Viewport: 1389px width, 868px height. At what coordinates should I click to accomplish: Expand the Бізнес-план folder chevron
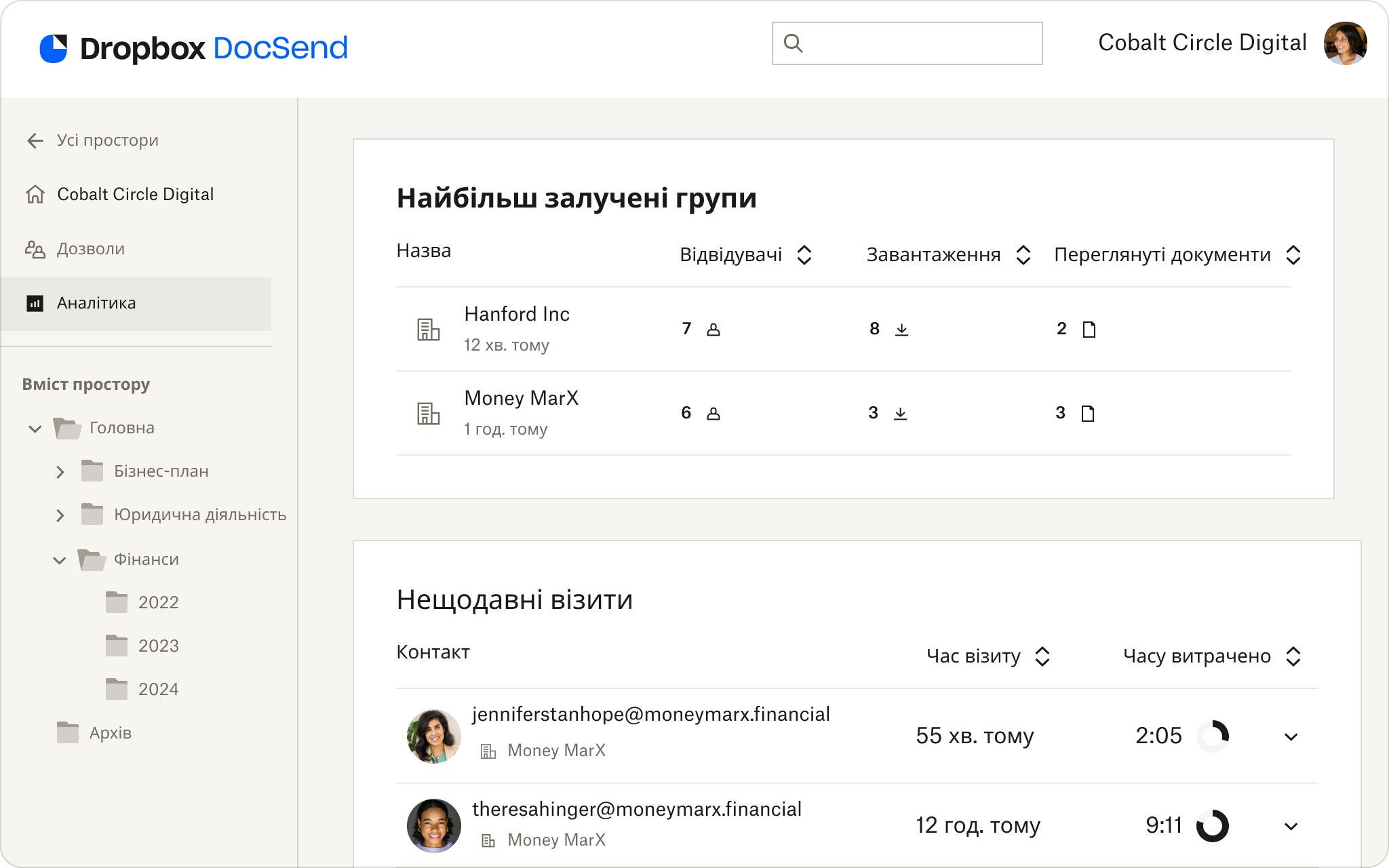(60, 472)
